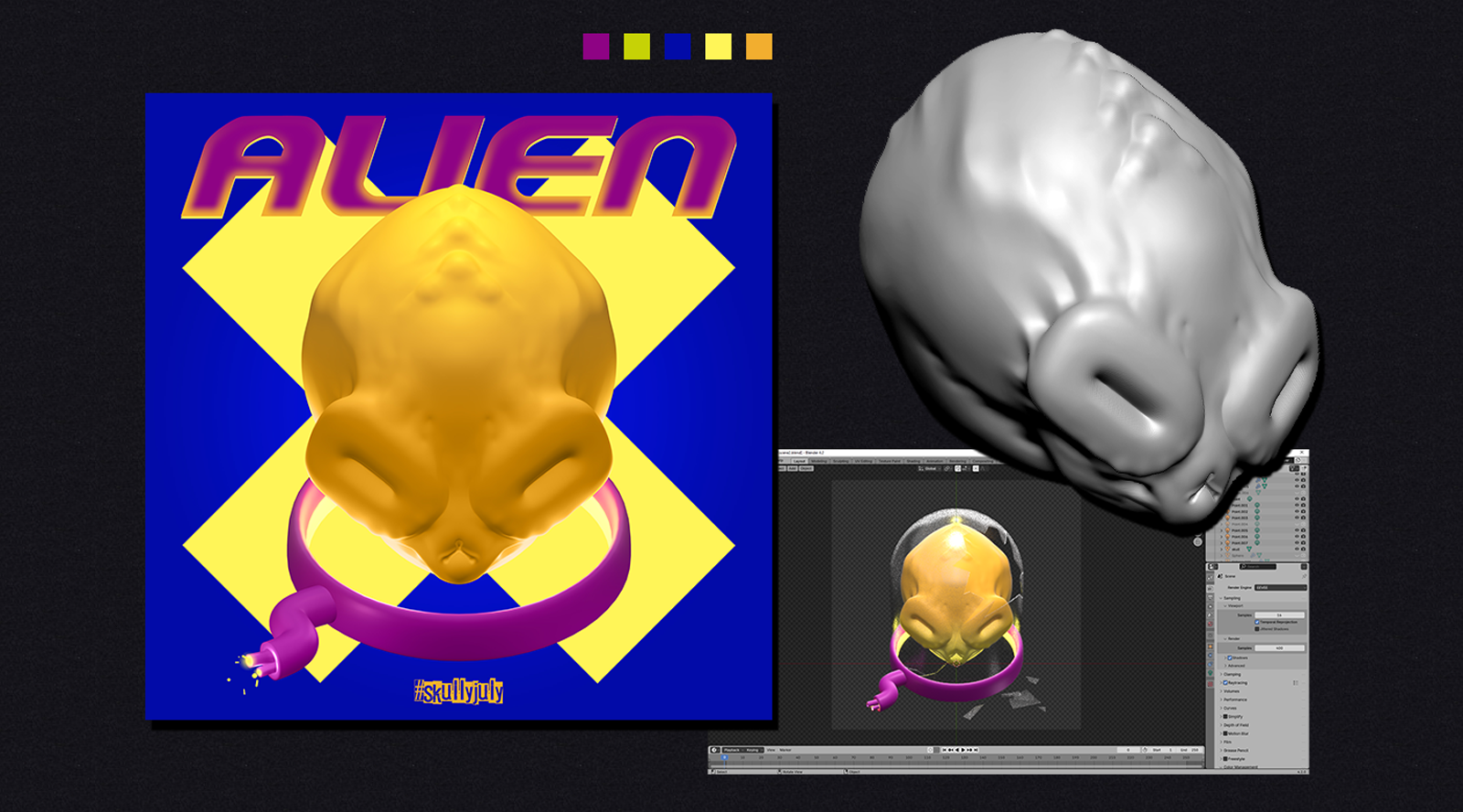1463x812 pixels.
Task: Open the Render Engine dropdown
Action: pyautogui.click(x=1280, y=587)
